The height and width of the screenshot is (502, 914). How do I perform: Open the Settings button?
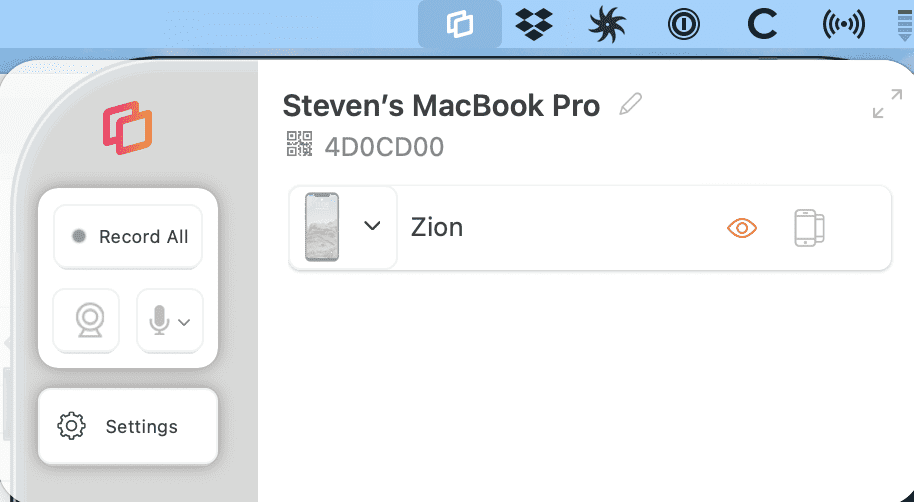coord(128,427)
